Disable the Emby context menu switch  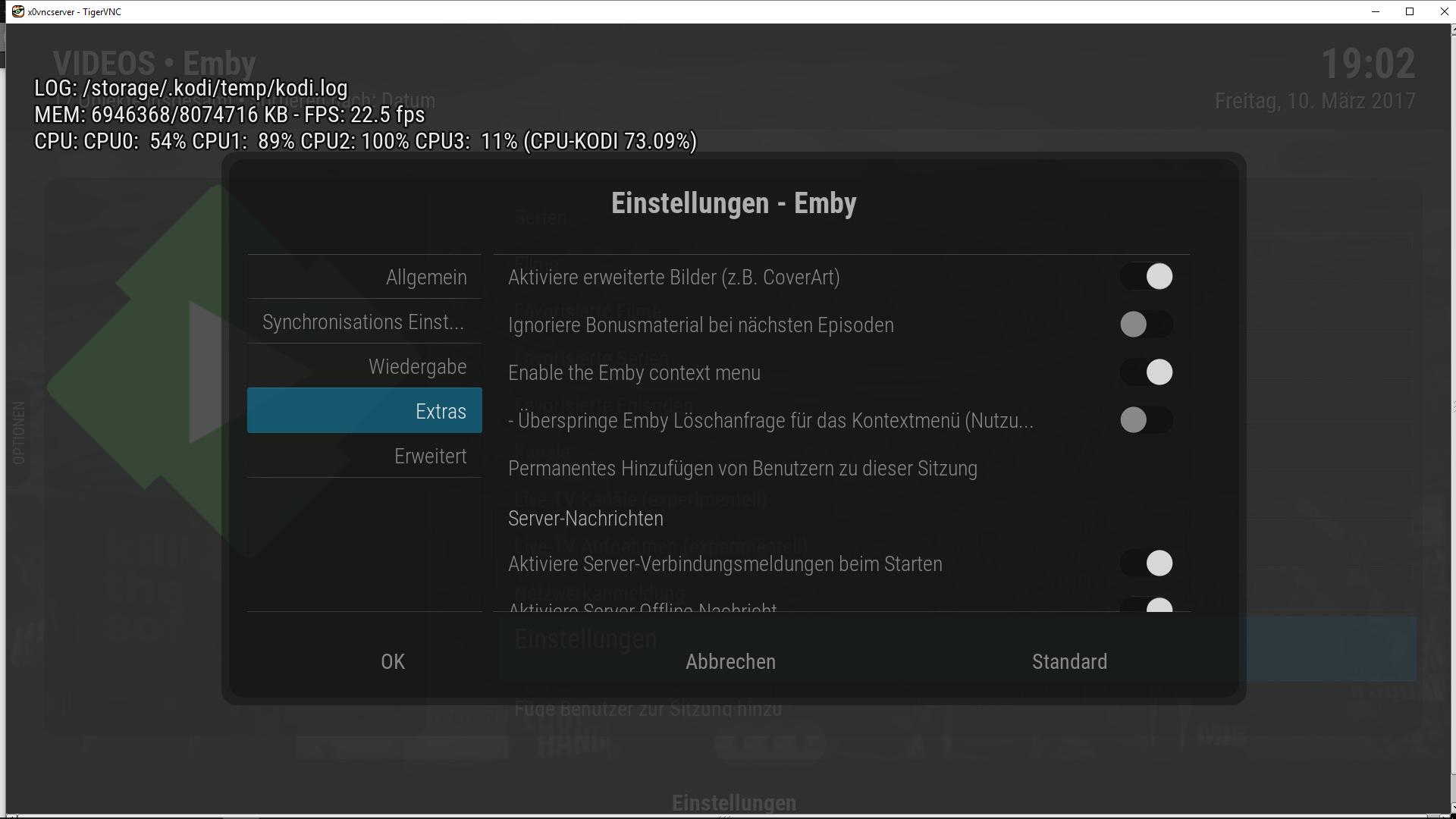(x=1147, y=372)
